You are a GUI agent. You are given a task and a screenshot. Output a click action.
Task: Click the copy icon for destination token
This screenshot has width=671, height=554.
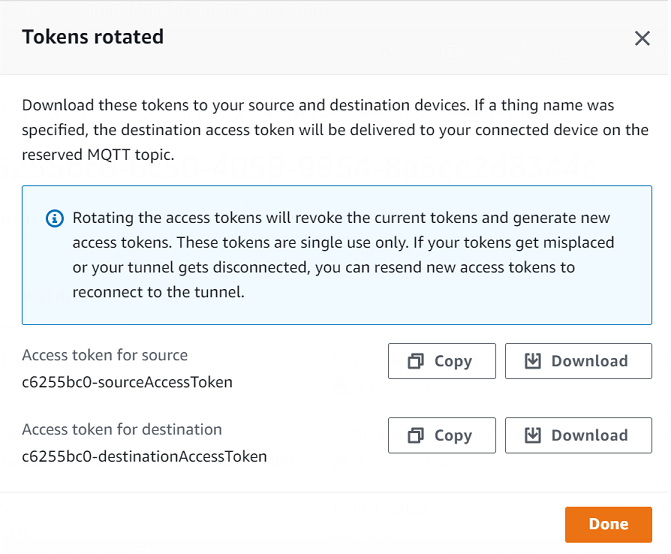click(416, 435)
